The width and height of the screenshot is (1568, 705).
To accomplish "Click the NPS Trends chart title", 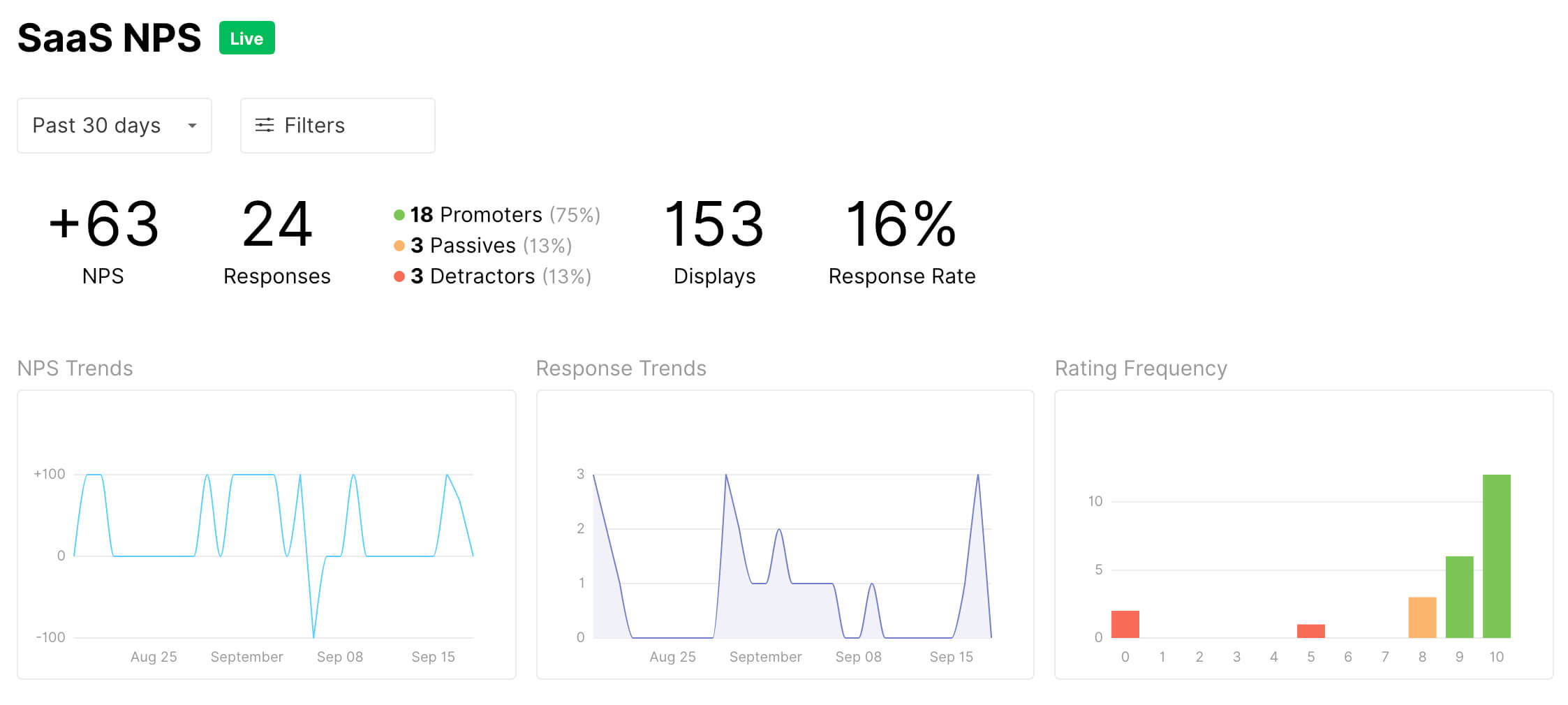I will click(75, 369).
